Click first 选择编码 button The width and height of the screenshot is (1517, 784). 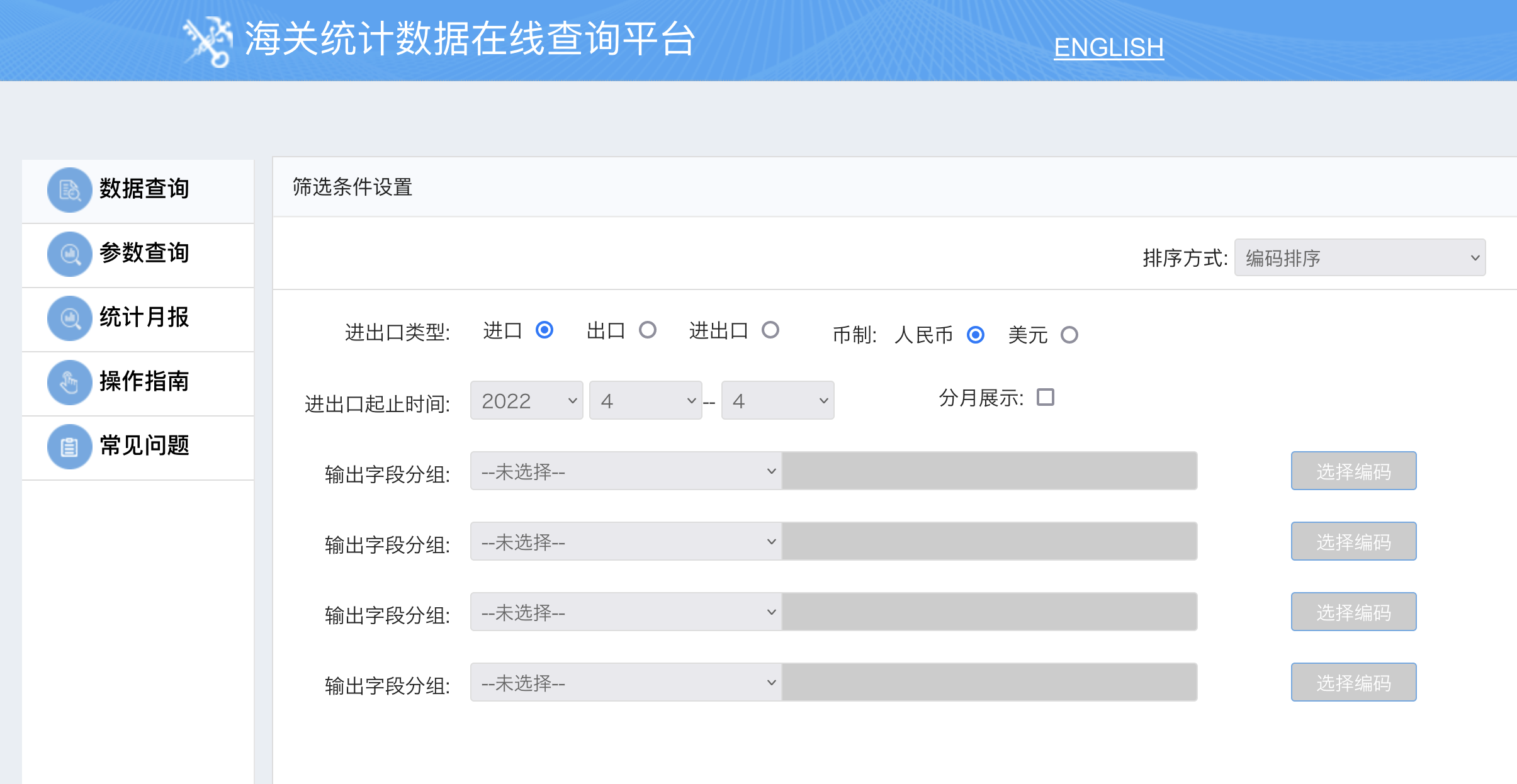point(1353,471)
